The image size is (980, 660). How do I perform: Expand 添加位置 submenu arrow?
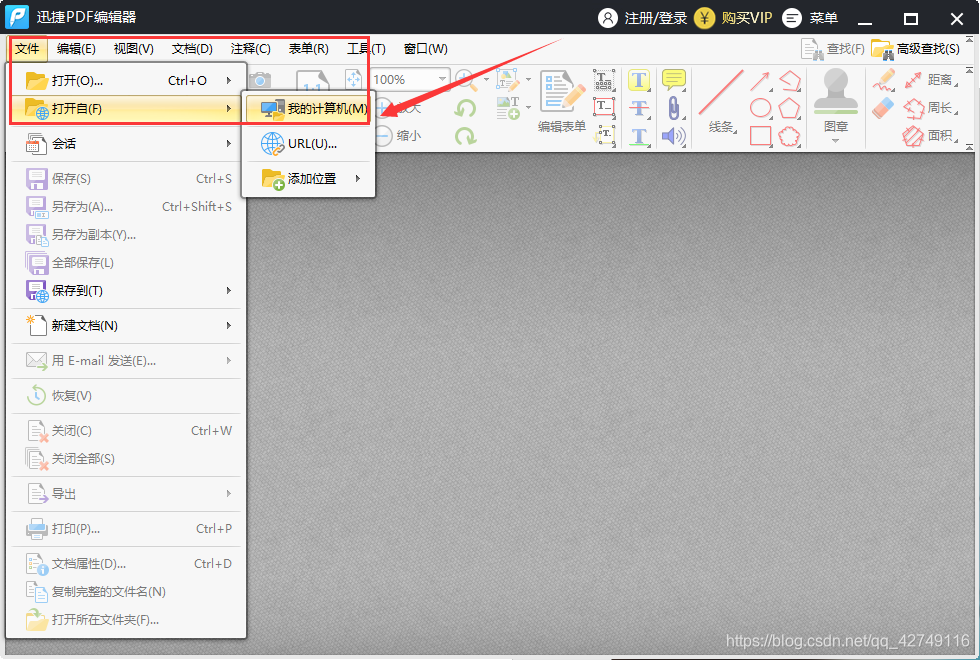pyautogui.click(x=358, y=179)
